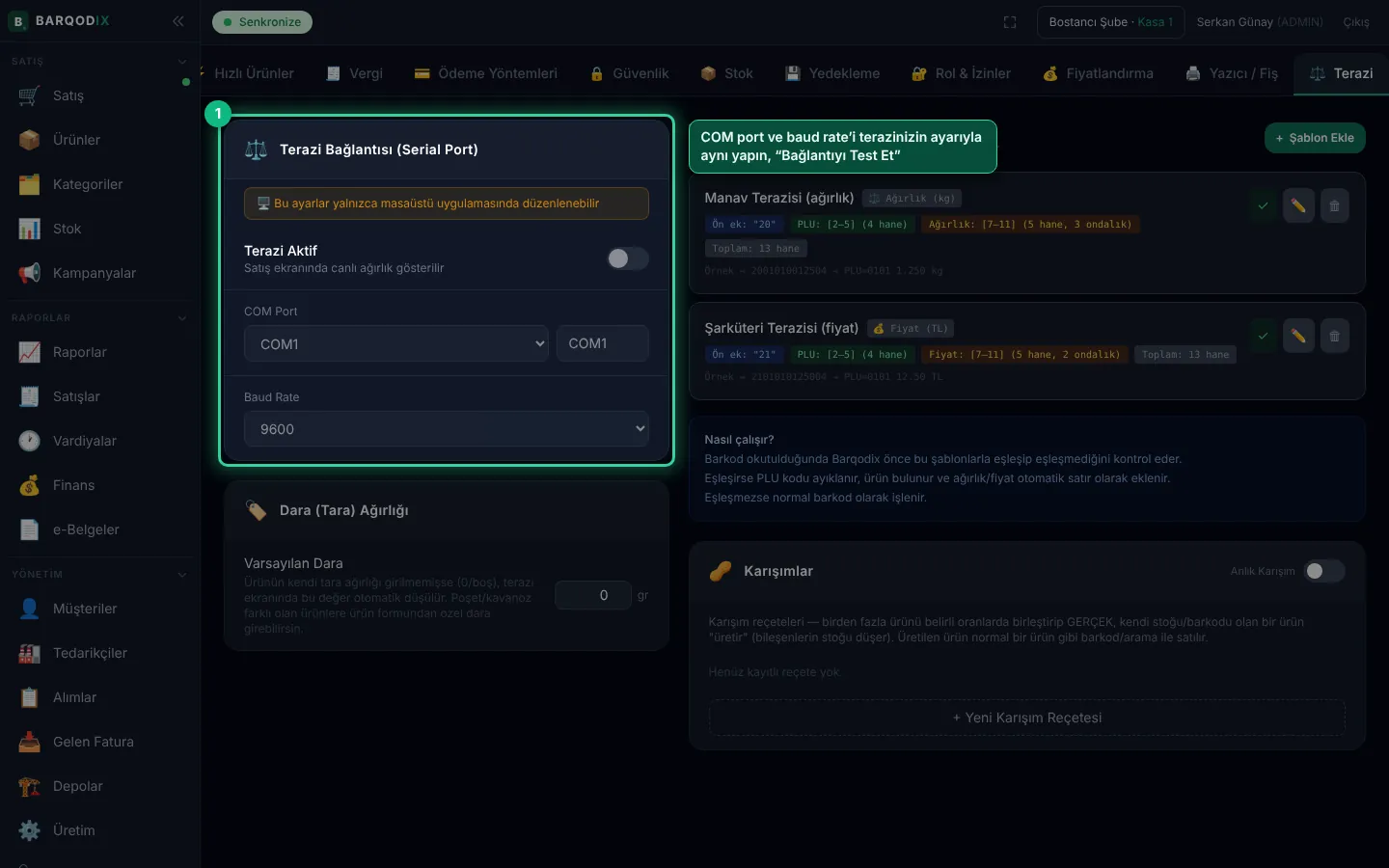
Task: Open the Baud Rate dropdown
Action: pos(447,429)
